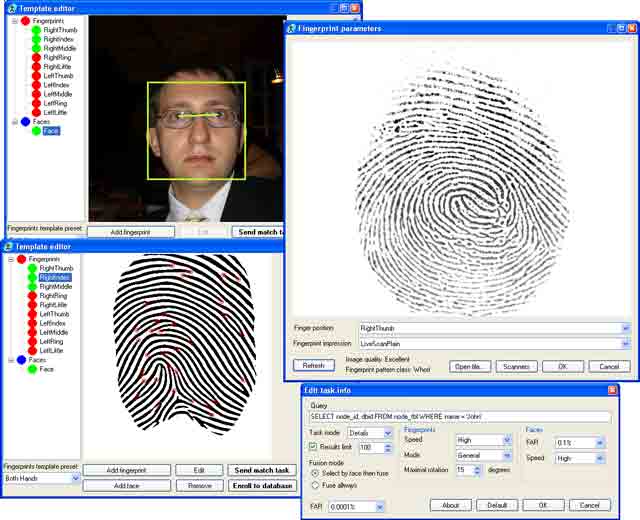Open Finger position dropdown showing RightThumb
The width and height of the screenshot is (640, 520).
tap(625, 328)
